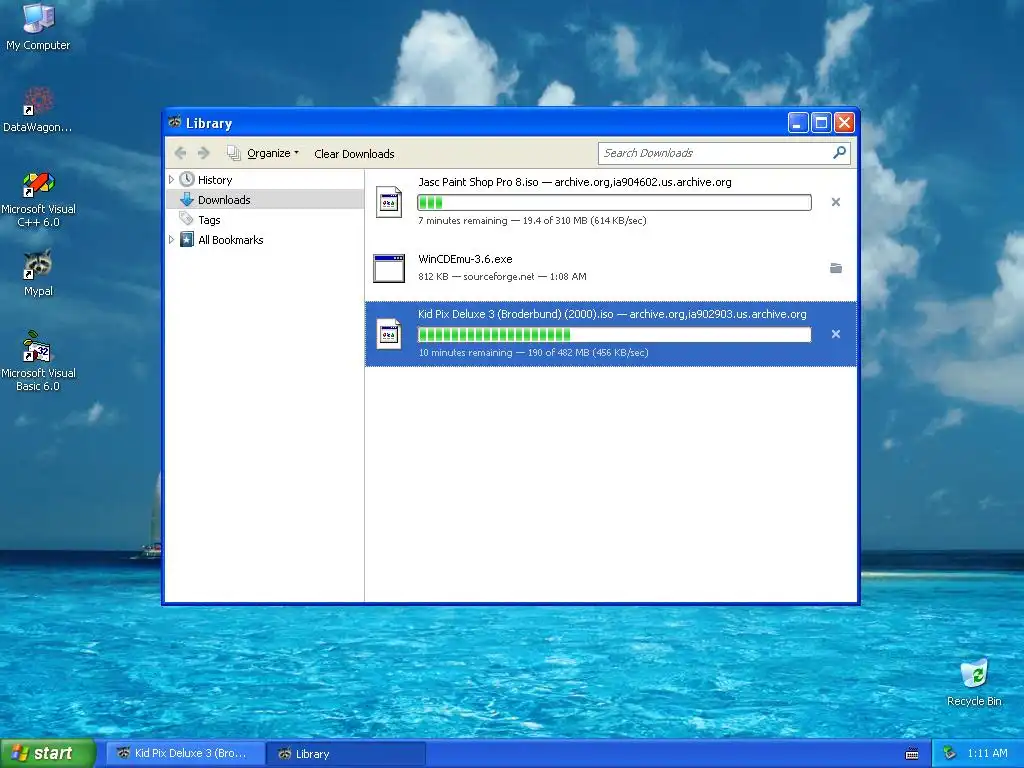Click the search magnifier icon

840,153
